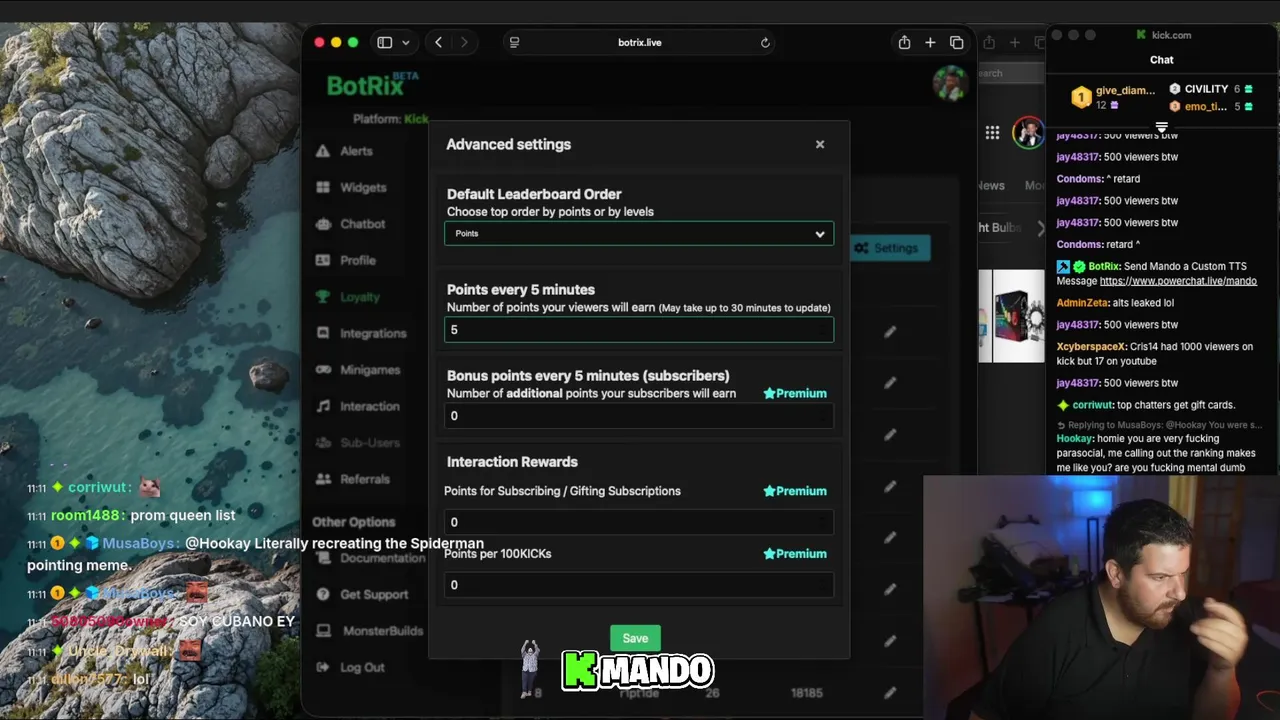Click the BotRix logo
This screenshot has height=720, width=1280.
click(x=372, y=85)
